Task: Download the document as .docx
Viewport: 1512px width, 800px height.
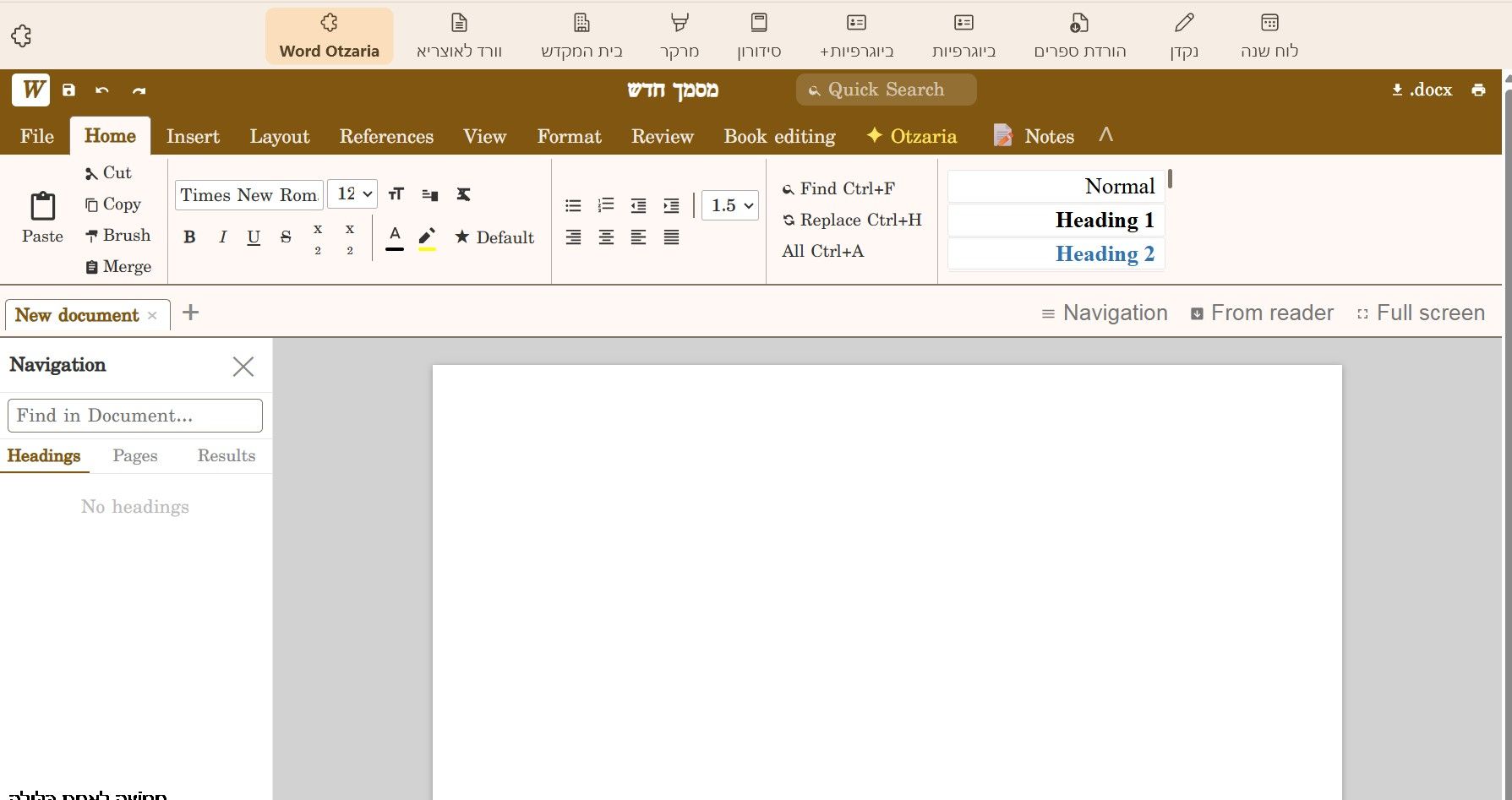Action: pos(1422,90)
